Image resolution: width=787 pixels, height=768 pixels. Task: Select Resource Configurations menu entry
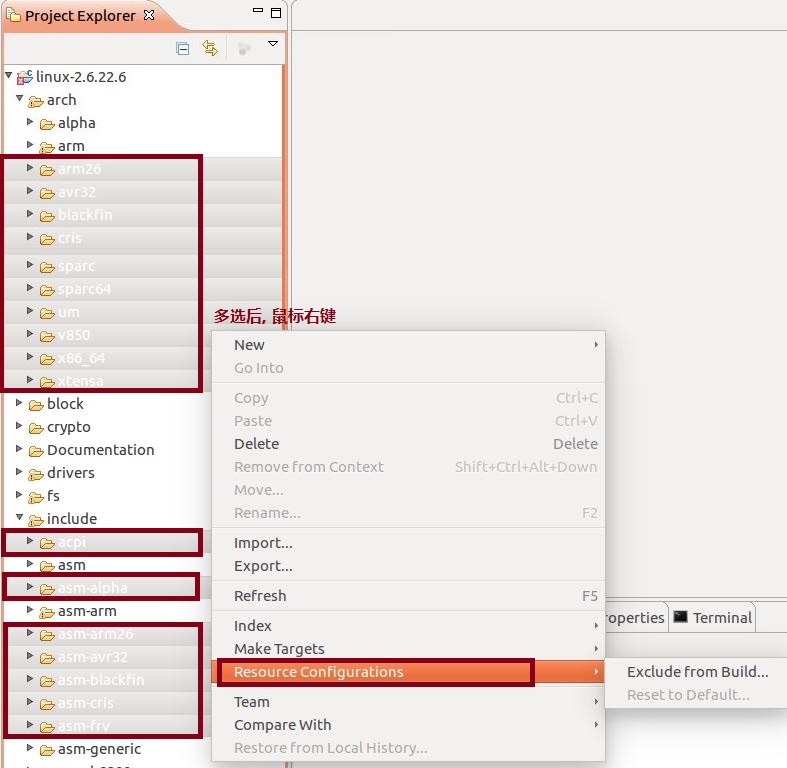coord(318,672)
